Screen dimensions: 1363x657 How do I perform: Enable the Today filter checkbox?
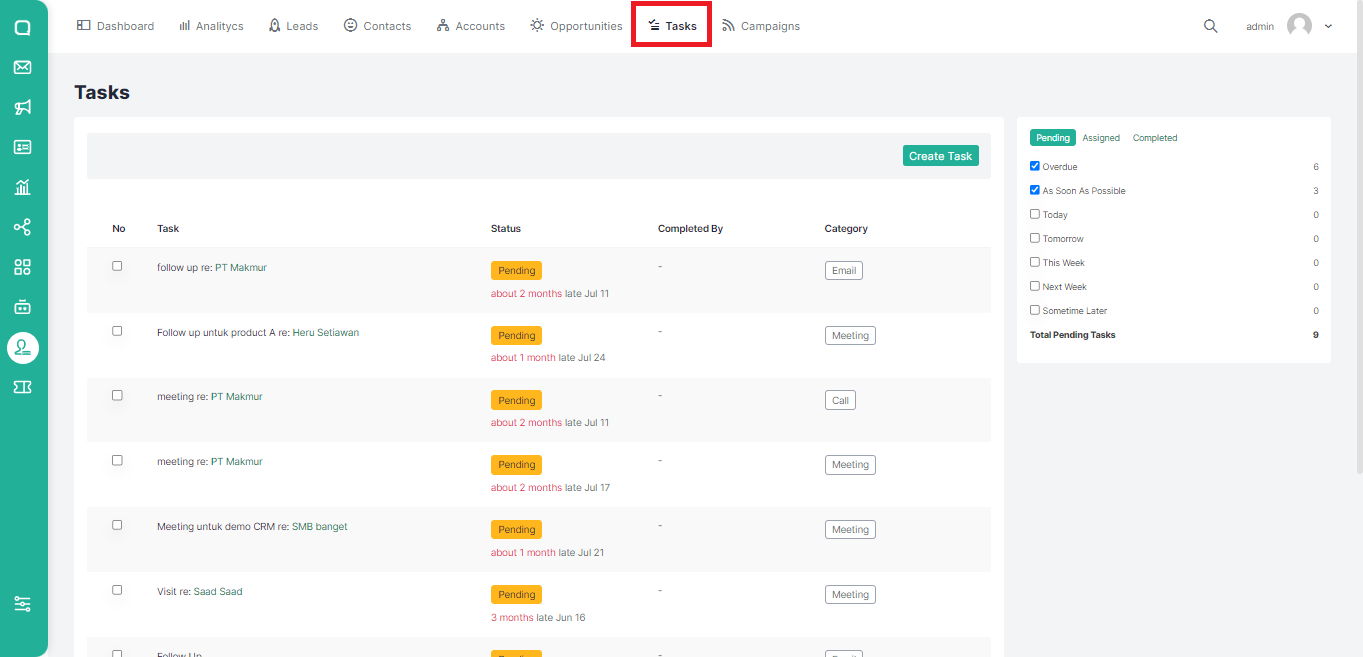(1035, 214)
